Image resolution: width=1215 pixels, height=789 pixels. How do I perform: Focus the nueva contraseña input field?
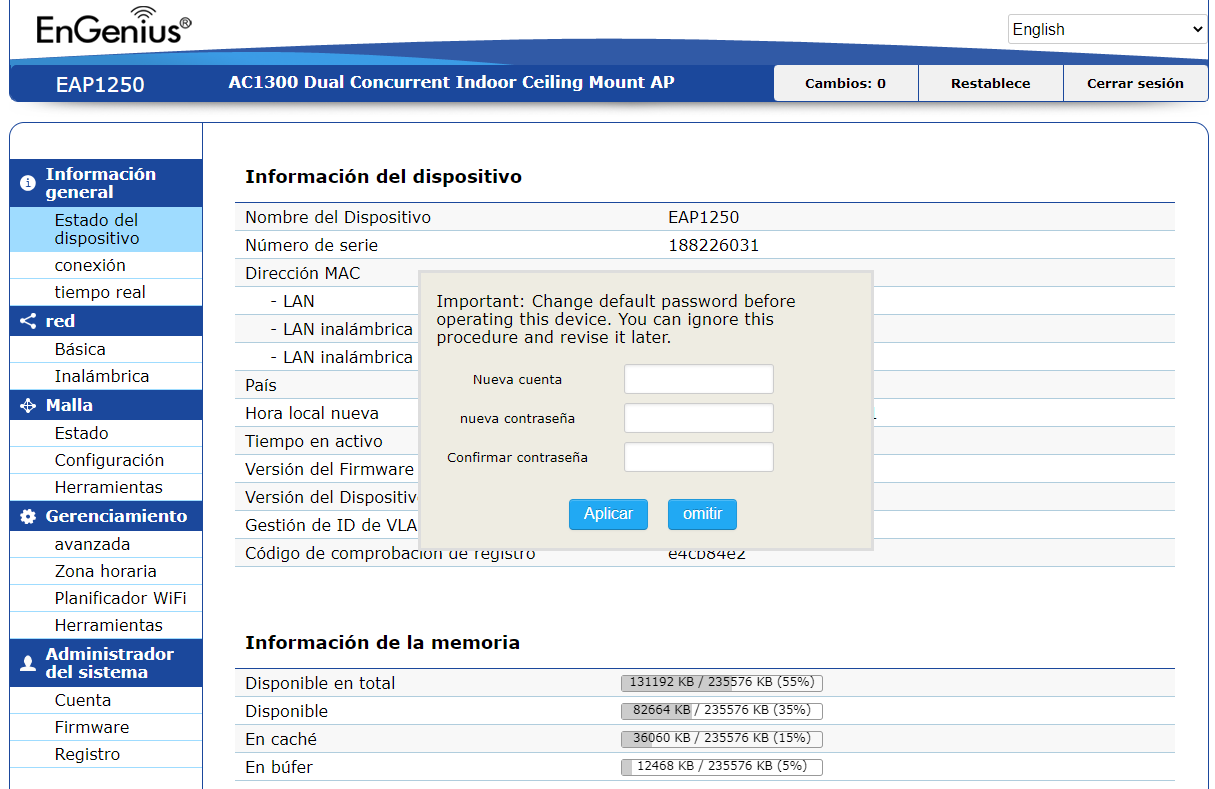pos(699,418)
